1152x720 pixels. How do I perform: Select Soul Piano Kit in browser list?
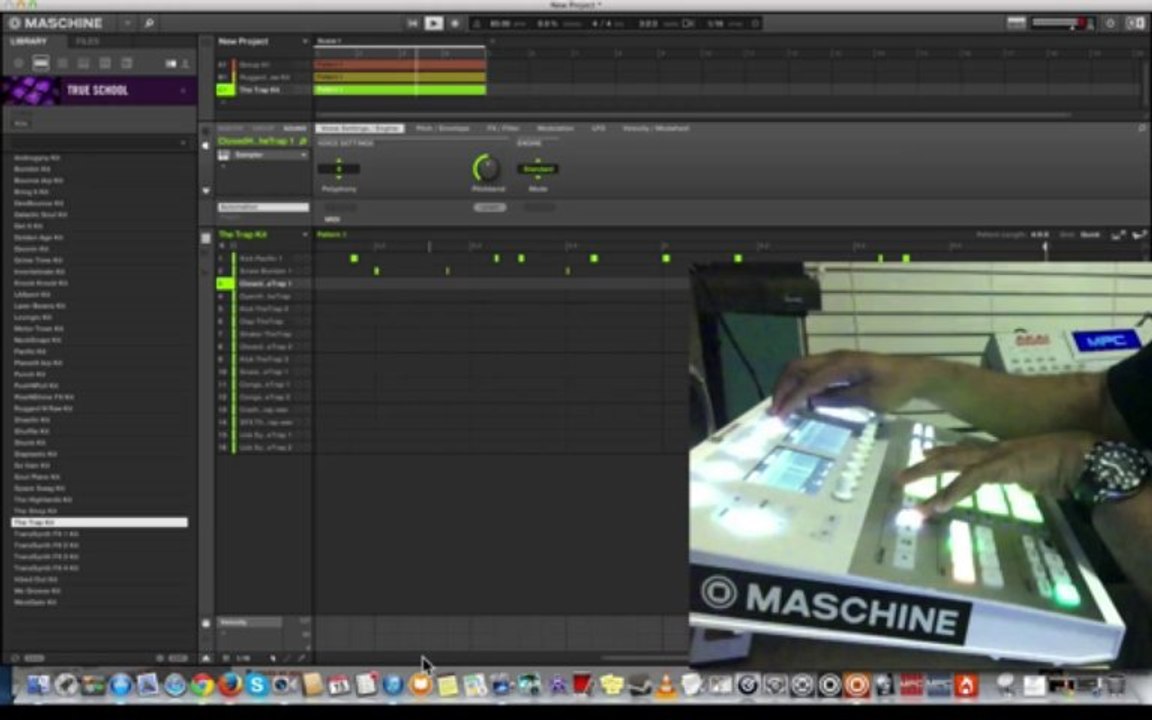37,477
